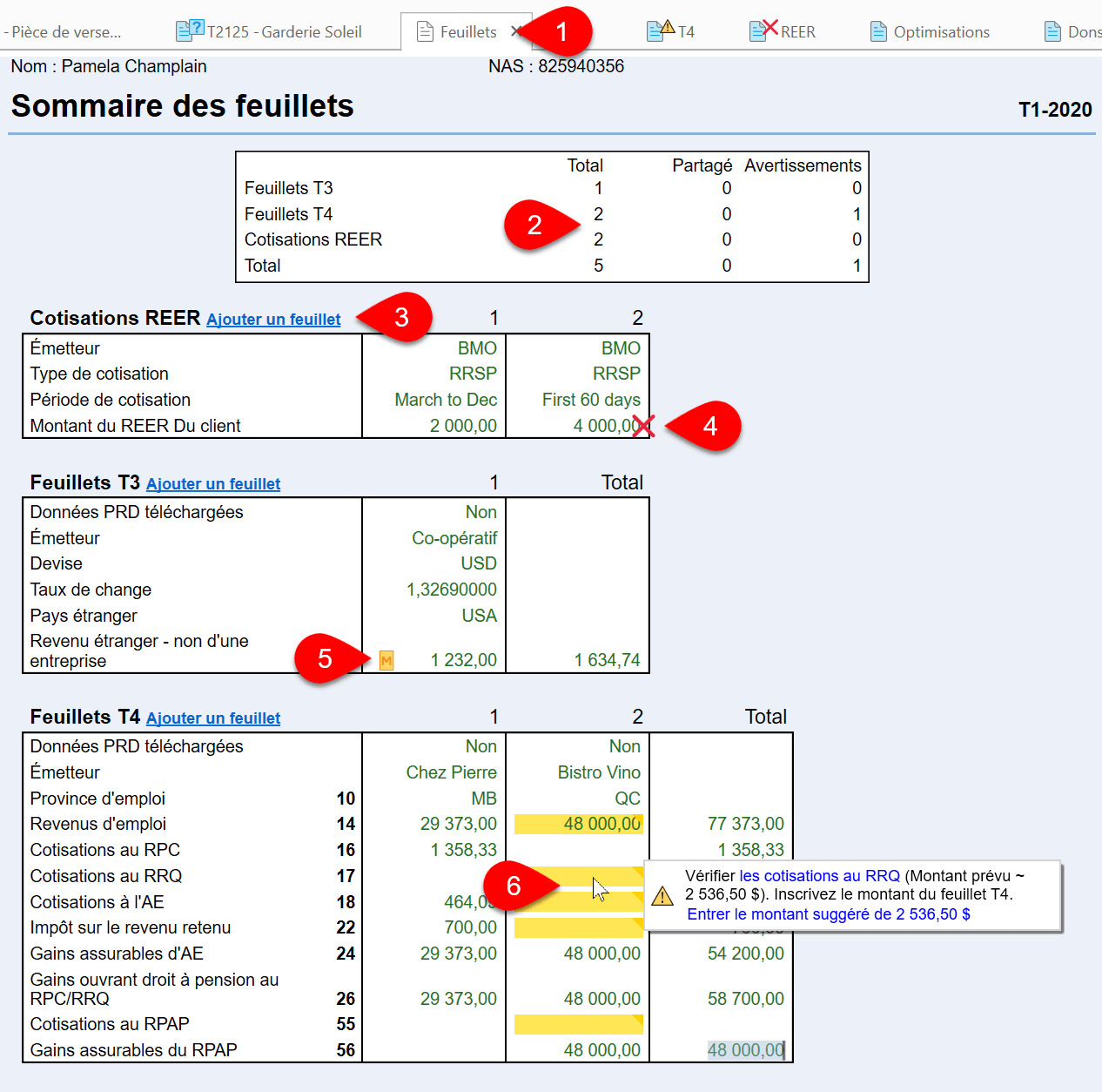Image resolution: width=1102 pixels, height=1092 pixels.
Task: Click the Cotisations REER row in summary table
Action: tap(552, 239)
